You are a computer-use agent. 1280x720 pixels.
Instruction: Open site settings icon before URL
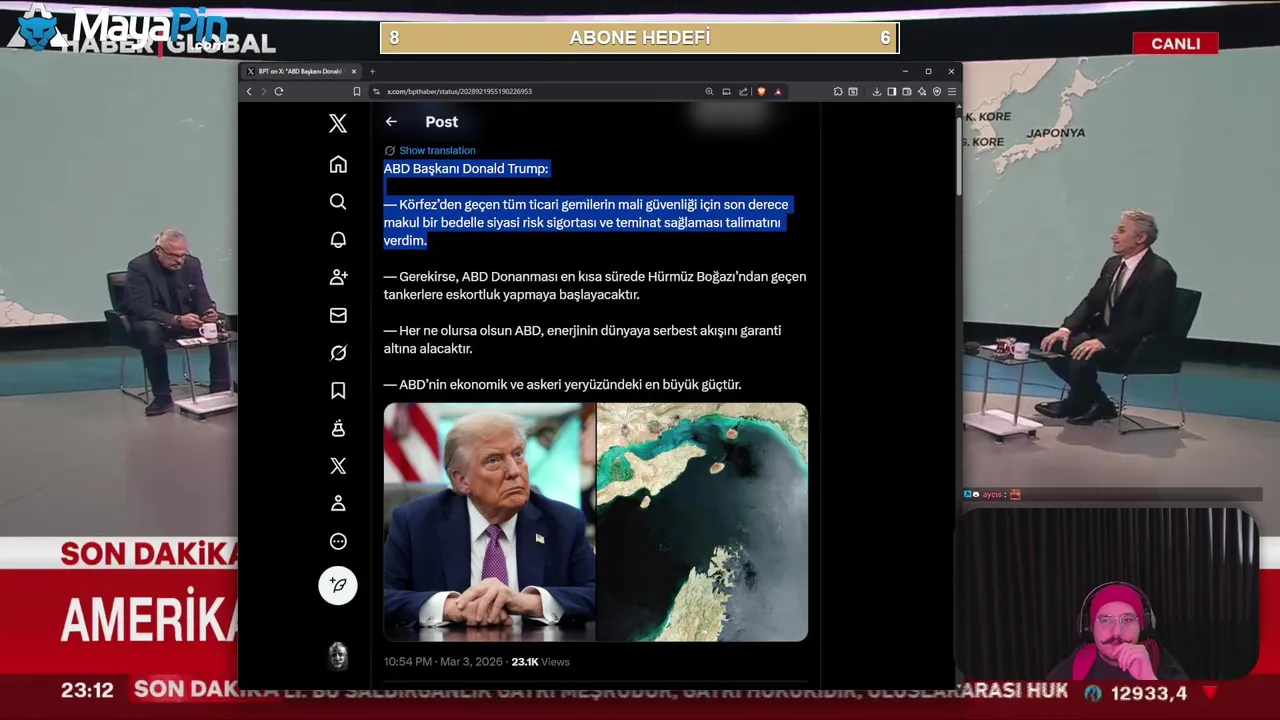click(376, 91)
